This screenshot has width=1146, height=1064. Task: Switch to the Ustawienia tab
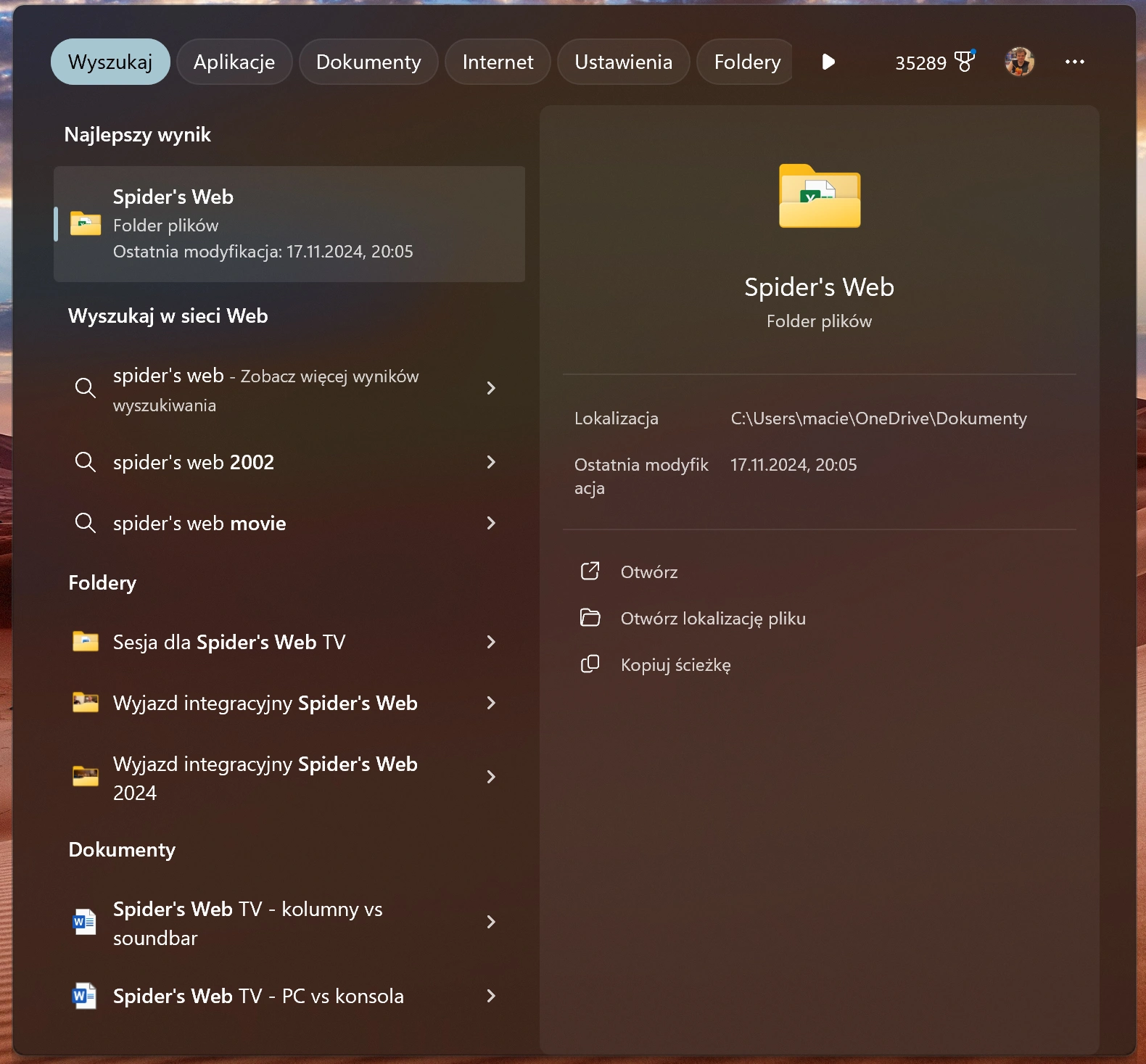coord(624,62)
